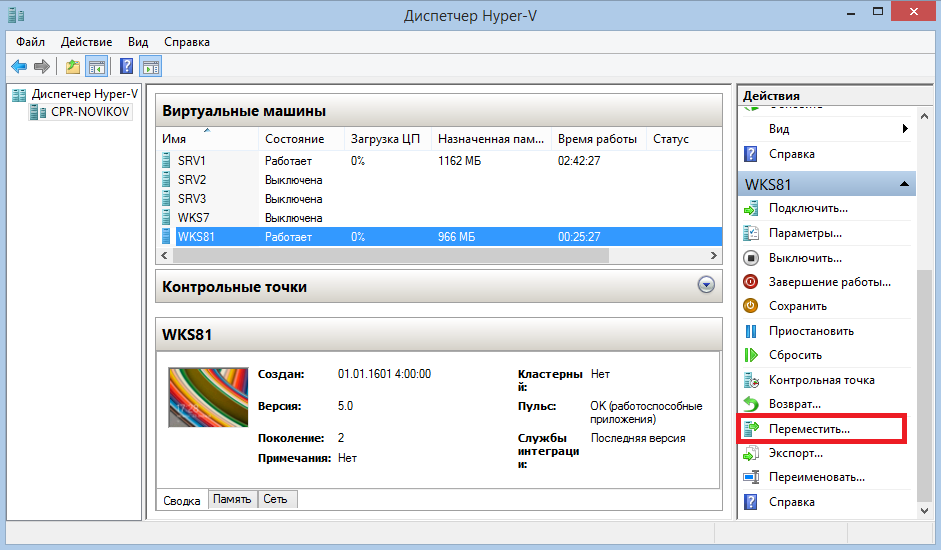Viewport: 941px width, 550px height.
Task: Click the virtual machines list horizontal scrollbar
Action: [390, 255]
